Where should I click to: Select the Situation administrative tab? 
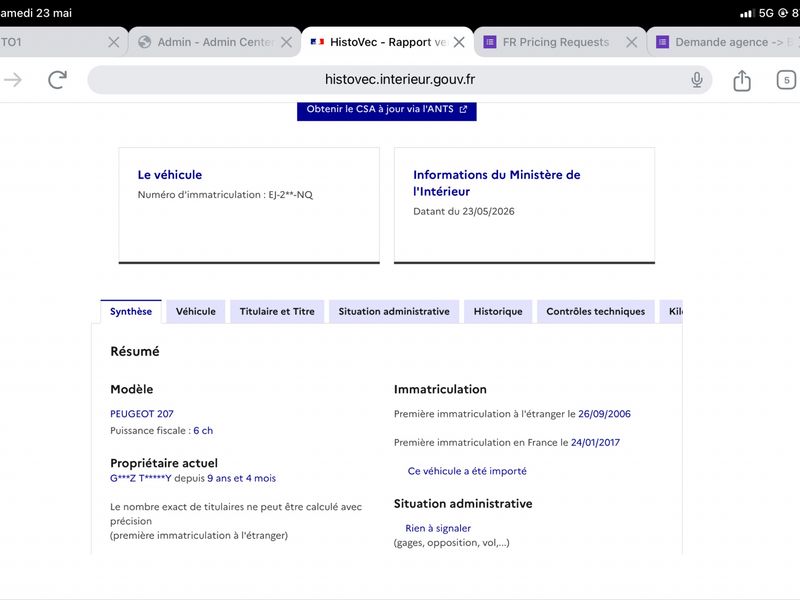[394, 311]
